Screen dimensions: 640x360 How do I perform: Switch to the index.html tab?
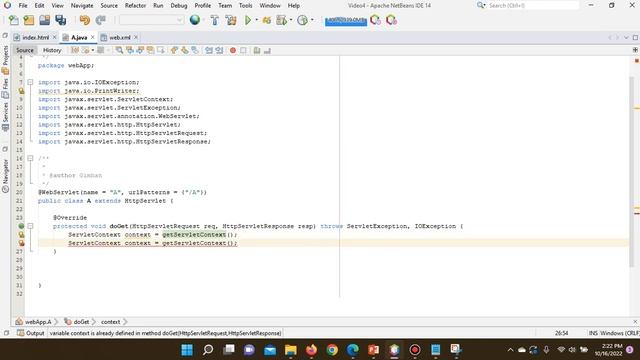36,38
